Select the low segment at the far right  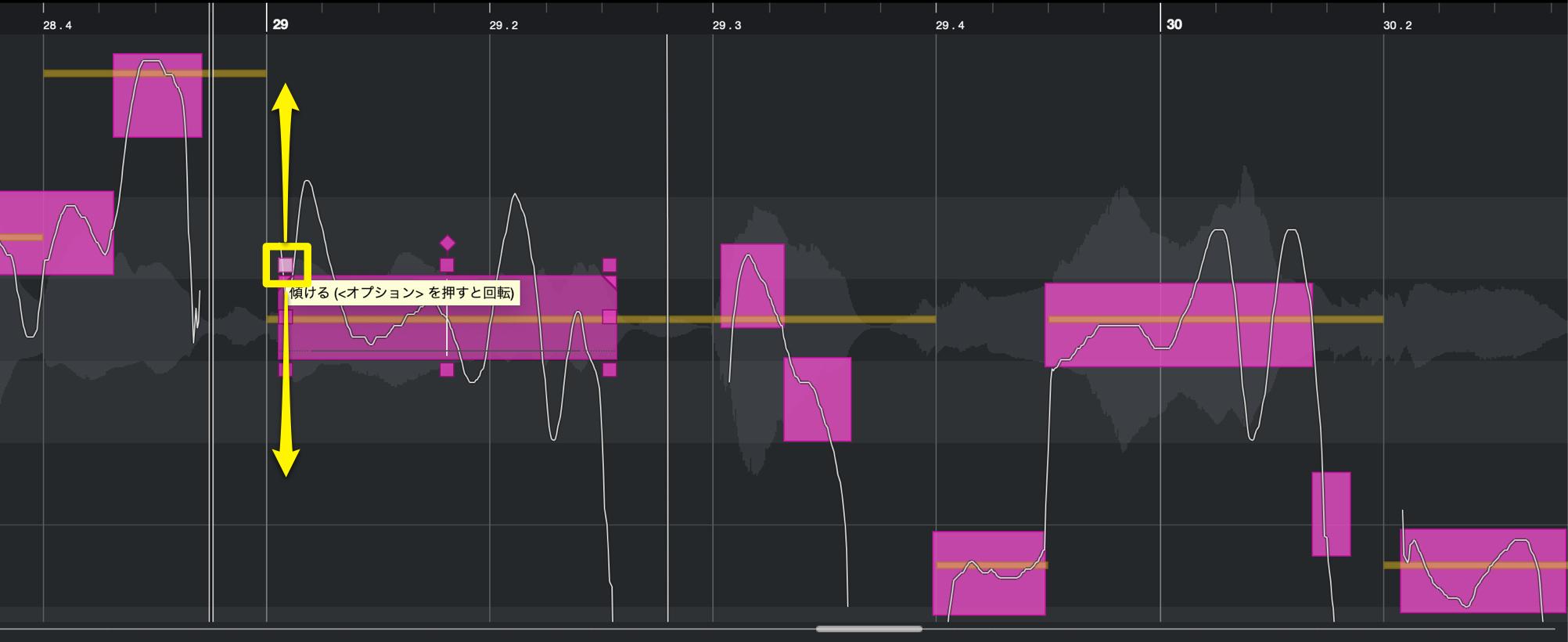1483,571
